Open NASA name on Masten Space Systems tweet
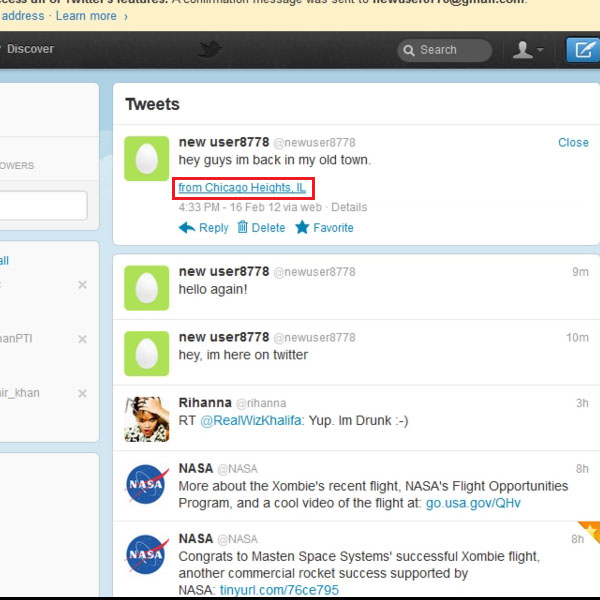This screenshot has height=600, width=600. [196, 539]
